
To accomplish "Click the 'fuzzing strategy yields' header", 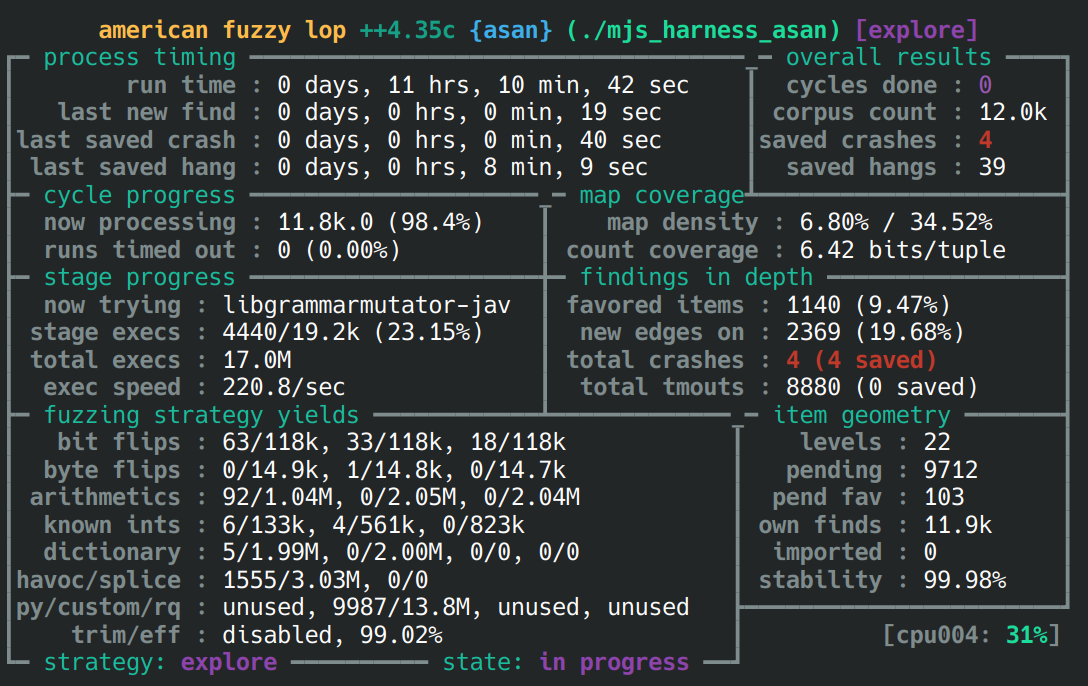I will point(201,415).
